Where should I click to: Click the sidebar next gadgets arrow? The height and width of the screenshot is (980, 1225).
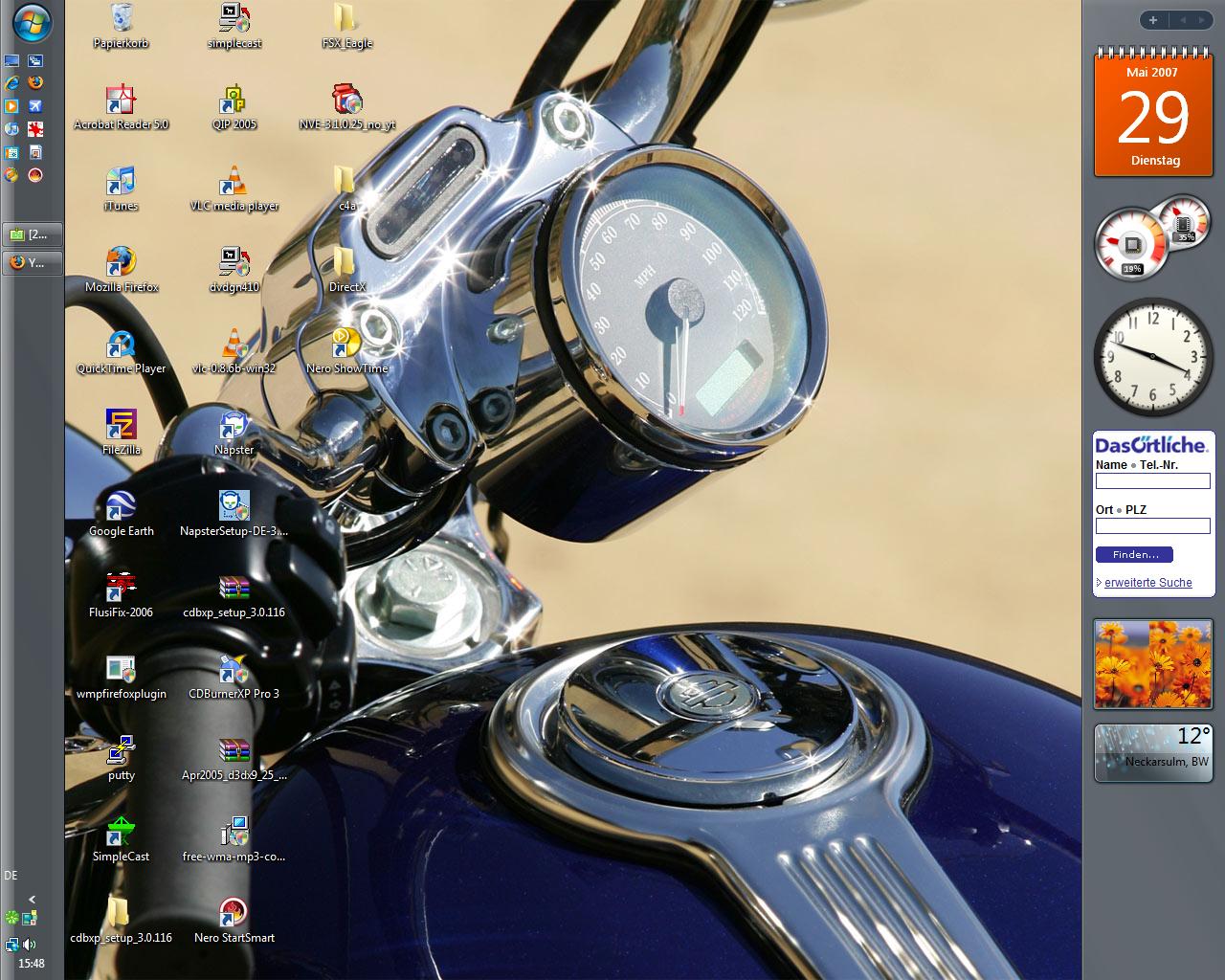tap(1203, 20)
